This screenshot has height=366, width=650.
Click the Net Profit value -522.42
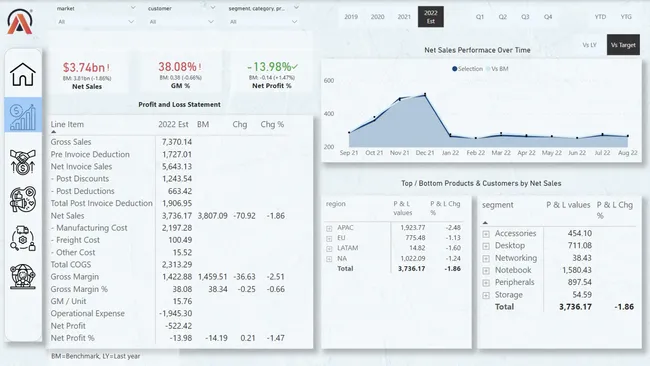point(178,326)
